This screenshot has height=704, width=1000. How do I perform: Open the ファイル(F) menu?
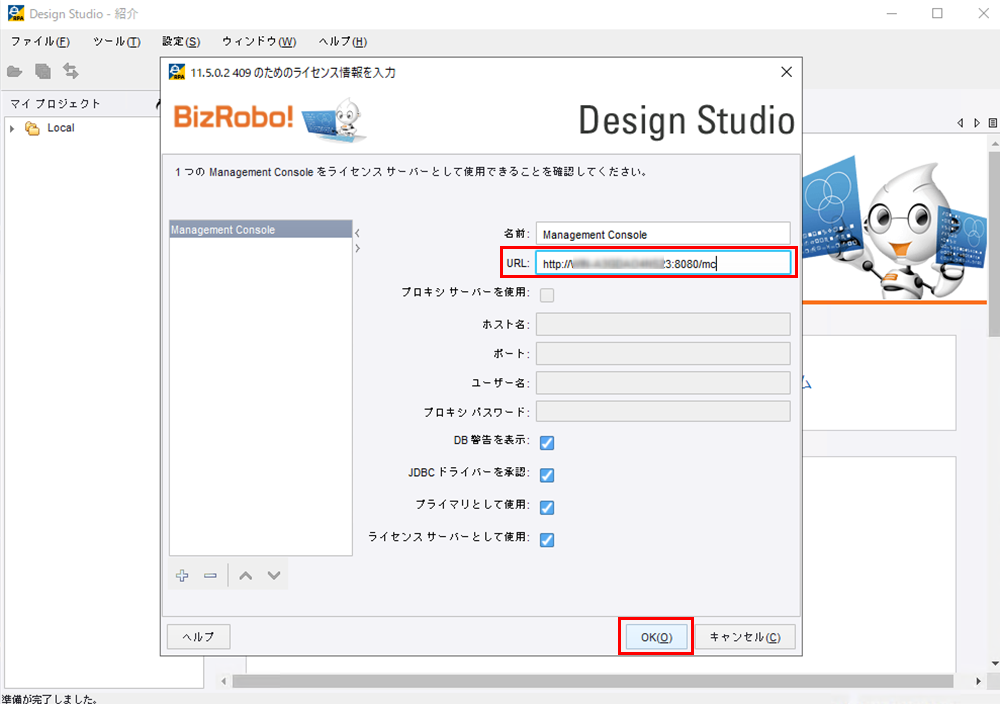pyautogui.click(x=40, y=42)
